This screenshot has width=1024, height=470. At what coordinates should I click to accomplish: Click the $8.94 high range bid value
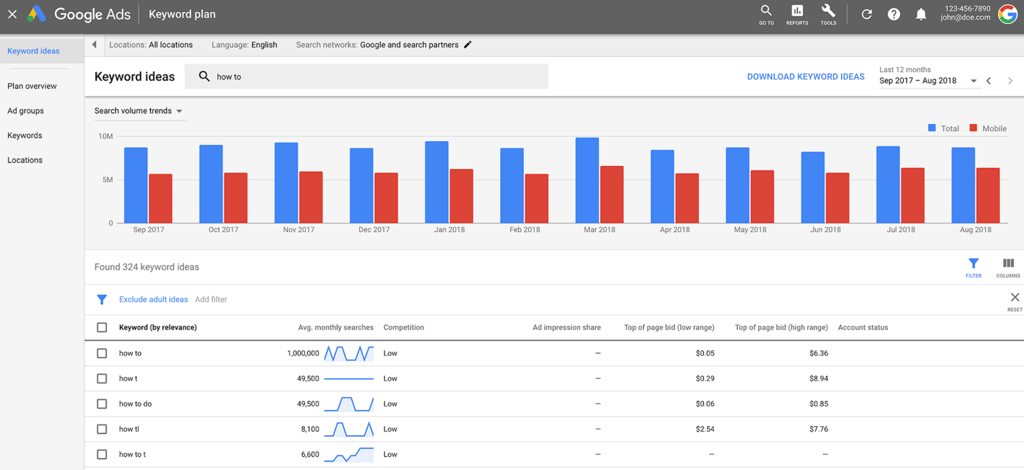click(x=818, y=379)
